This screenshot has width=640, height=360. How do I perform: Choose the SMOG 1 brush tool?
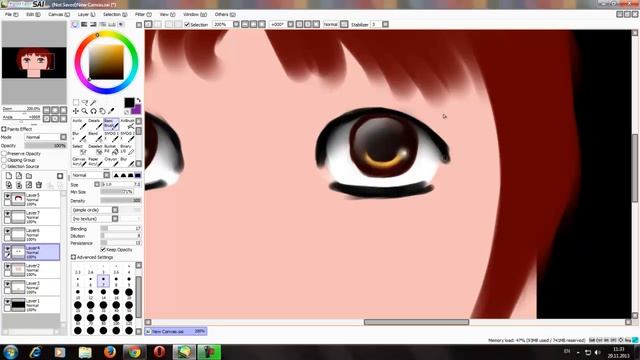[111, 137]
